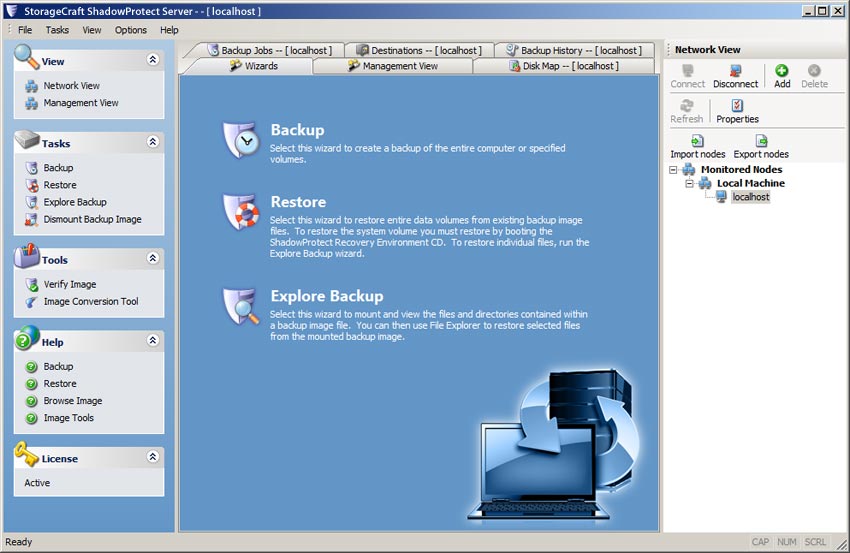Screen dimensions: 850x553
Task: Click the Browse Image help icon
Action: [31, 401]
